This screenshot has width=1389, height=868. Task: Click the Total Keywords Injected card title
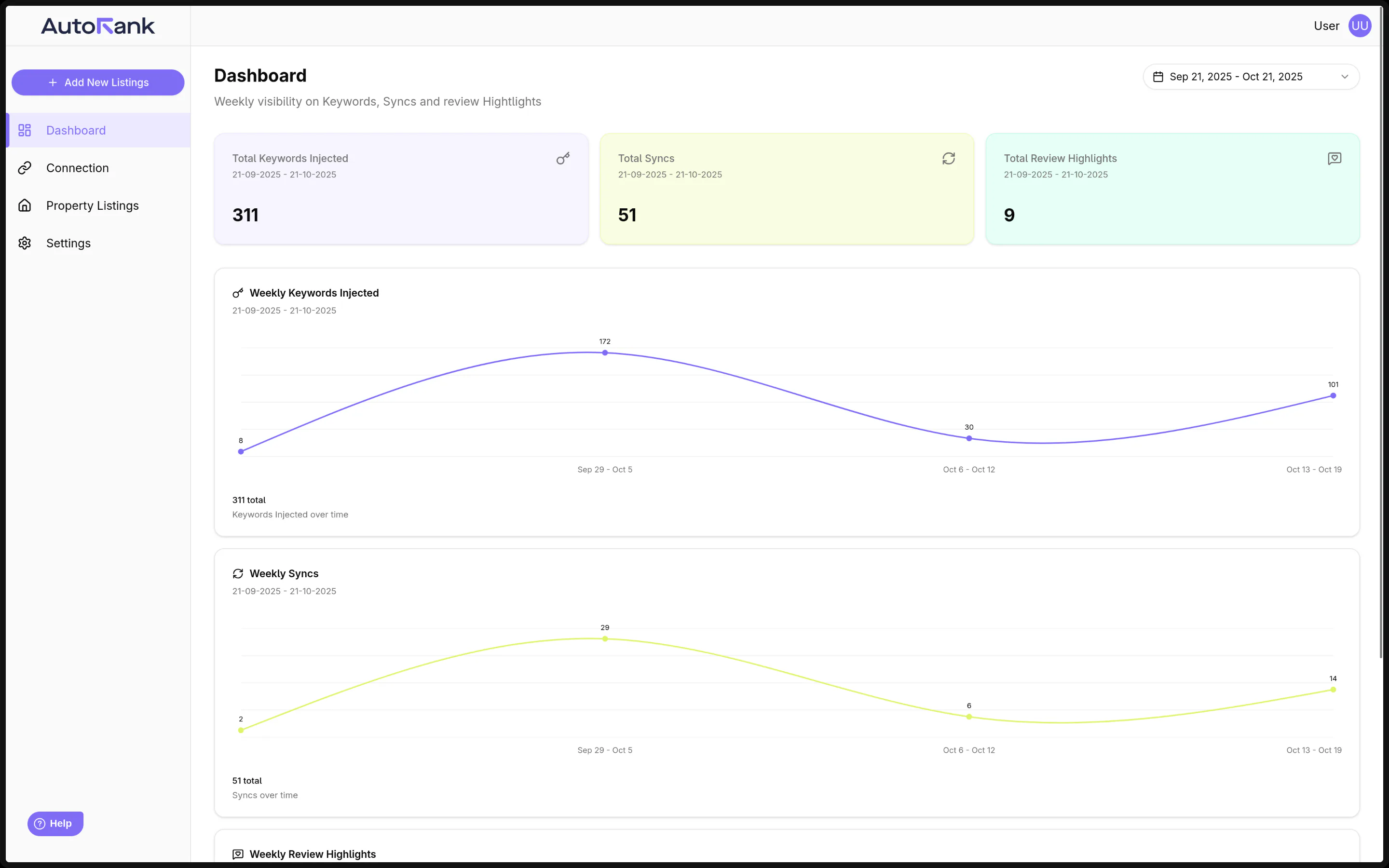click(x=290, y=159)
